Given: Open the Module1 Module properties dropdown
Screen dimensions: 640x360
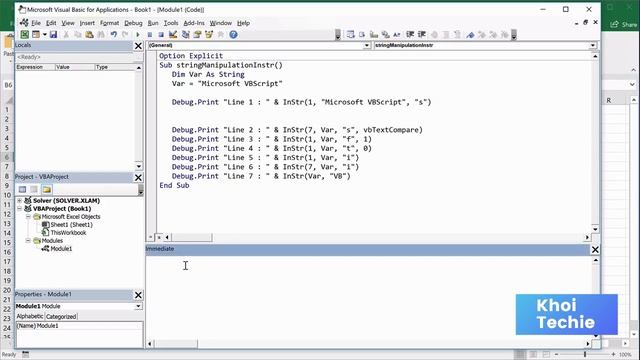Looking at the screenshot, I should tap(138, 306).
